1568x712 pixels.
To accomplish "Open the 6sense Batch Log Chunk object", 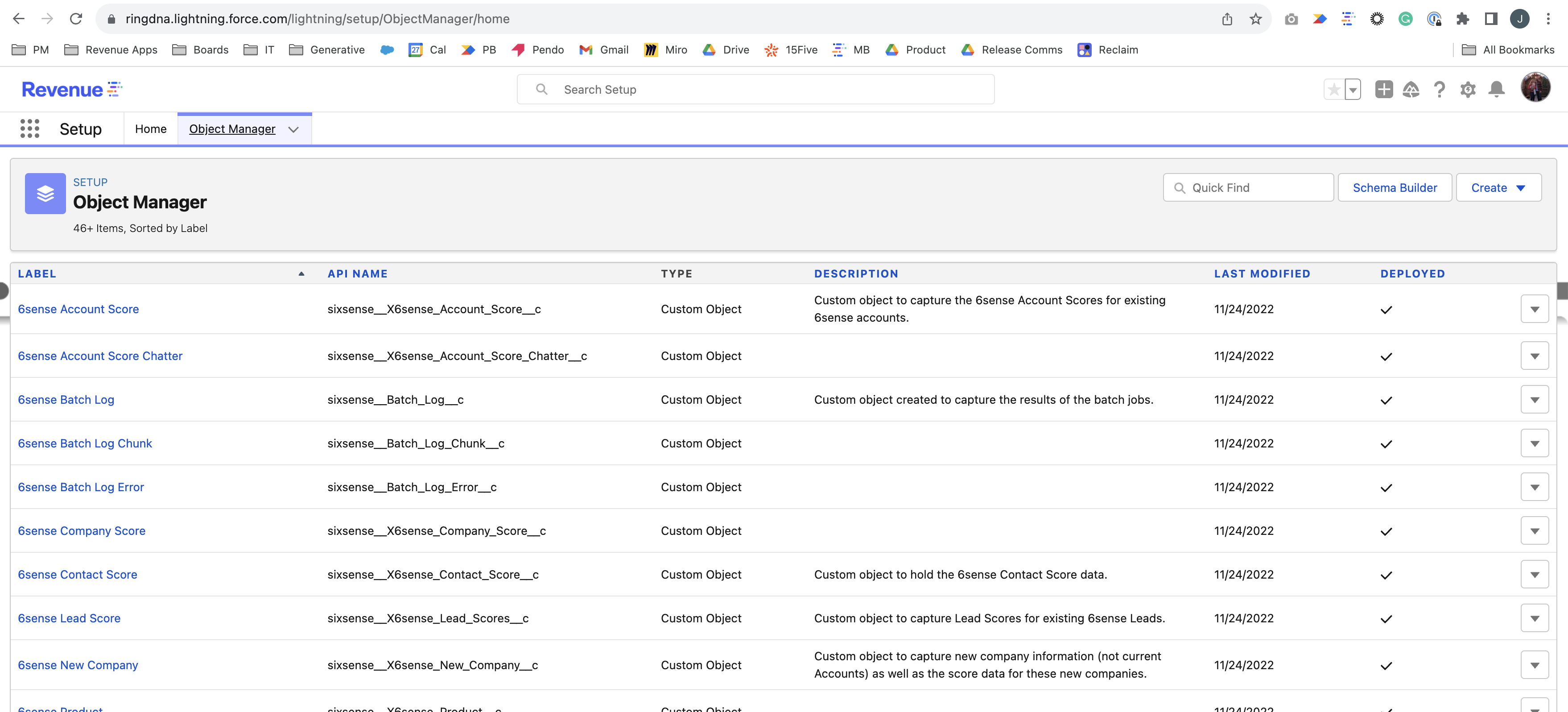I will pos(85,444).
